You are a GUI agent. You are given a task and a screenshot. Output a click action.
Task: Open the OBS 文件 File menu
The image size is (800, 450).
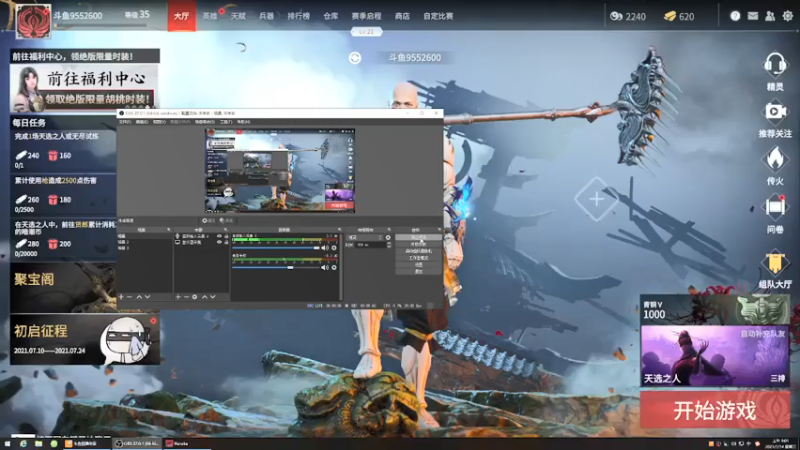point(124,122)
